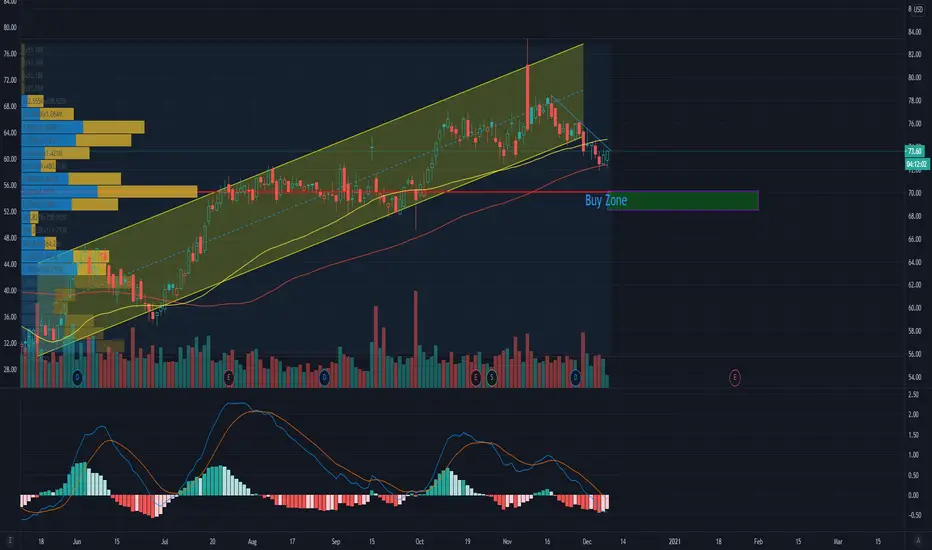Click 54.00 on the right price scale

click(x=914, y=377)
